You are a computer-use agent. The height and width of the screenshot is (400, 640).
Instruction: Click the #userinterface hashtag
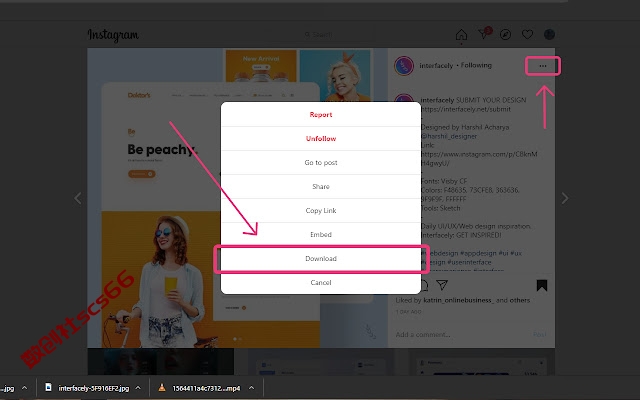[x=469, y=262]
